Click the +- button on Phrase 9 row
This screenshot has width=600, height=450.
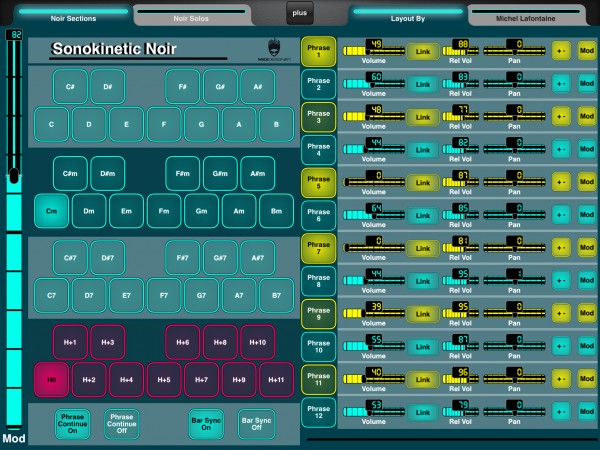tap(561, 313)
